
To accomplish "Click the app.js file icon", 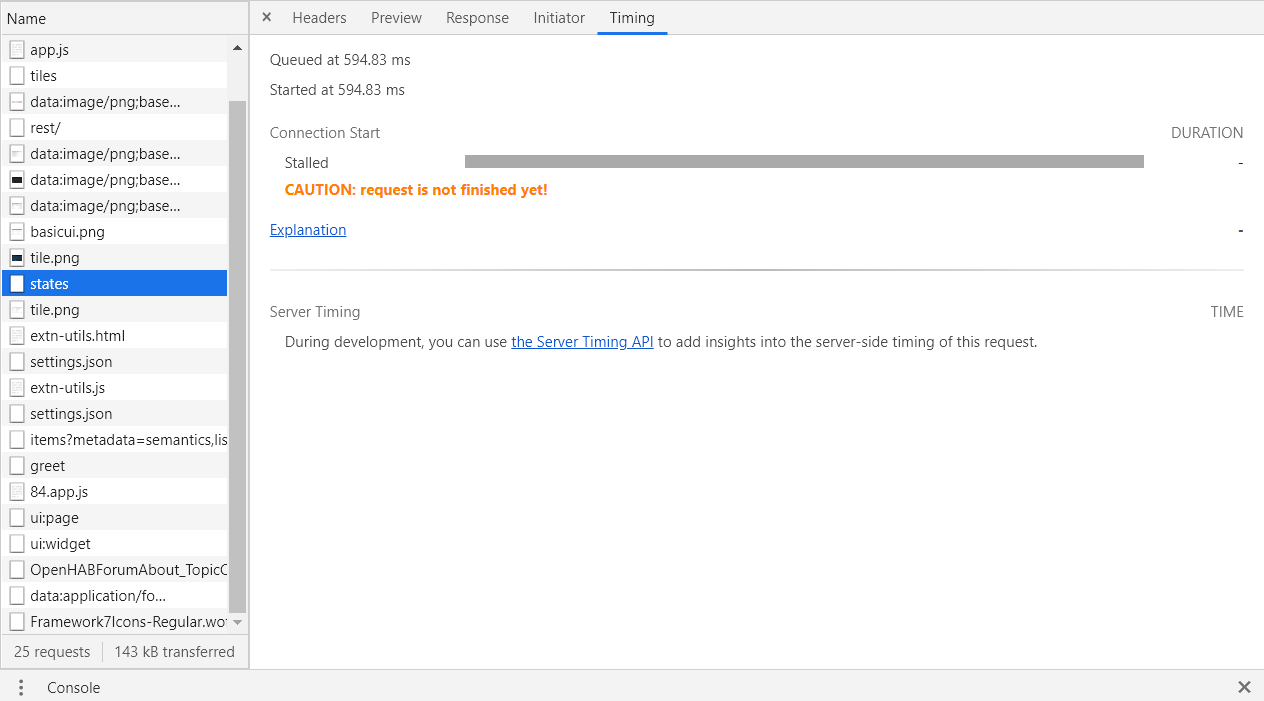I will pyautogui.click(x=17, y=49).
